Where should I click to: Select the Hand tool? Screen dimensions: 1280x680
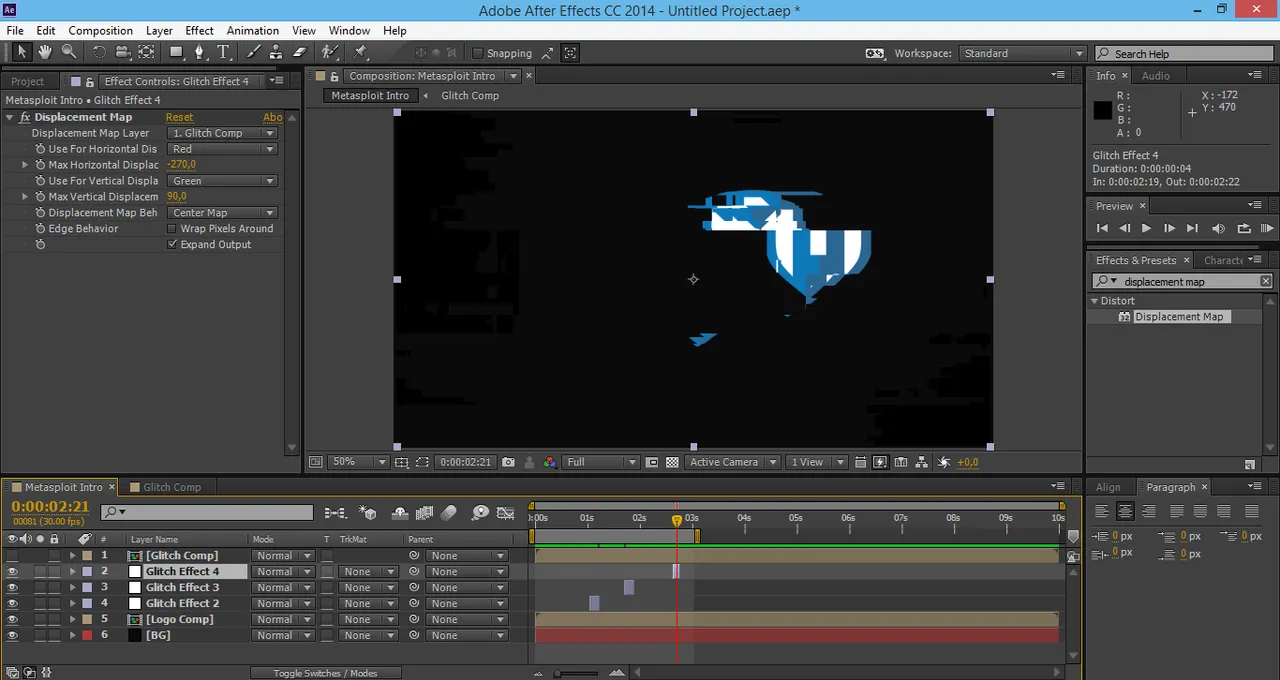click(45, 52)
